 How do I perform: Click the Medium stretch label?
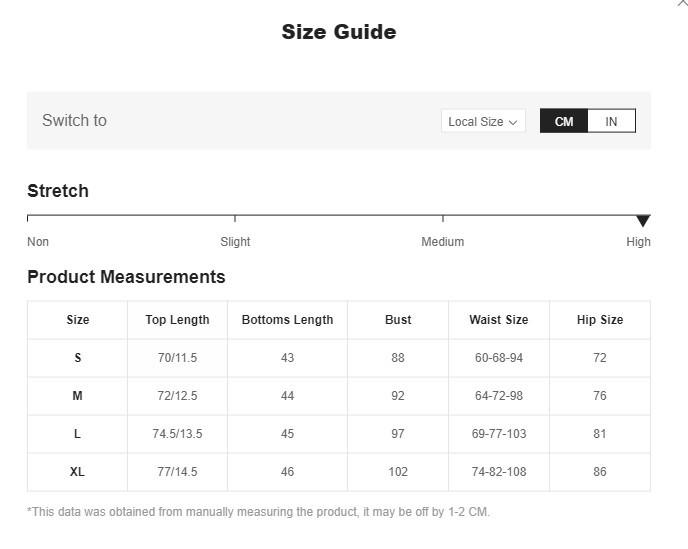tap(442, 242)
